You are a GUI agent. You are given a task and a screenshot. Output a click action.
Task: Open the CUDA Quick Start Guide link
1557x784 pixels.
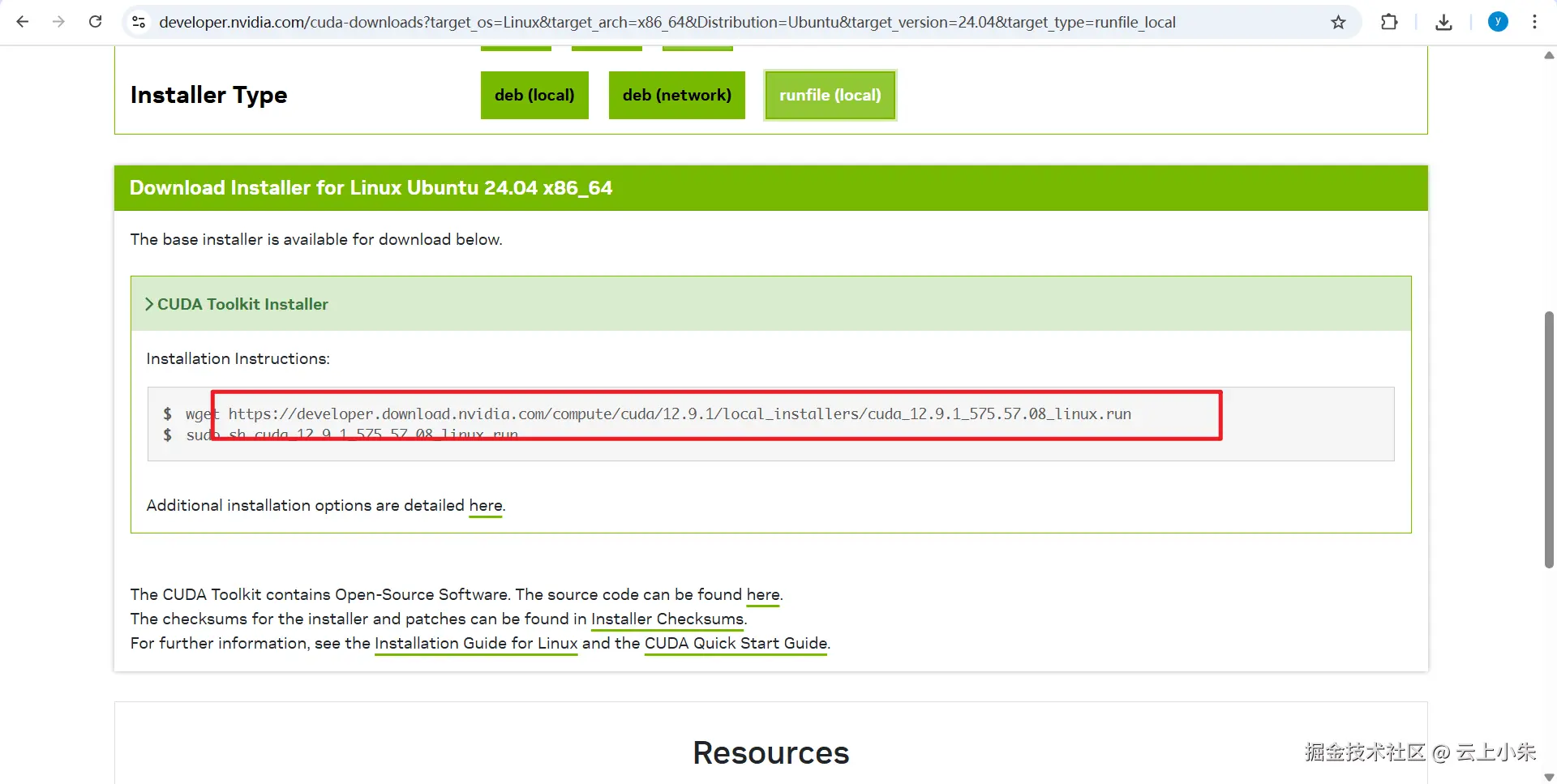[x=736, y=644]
